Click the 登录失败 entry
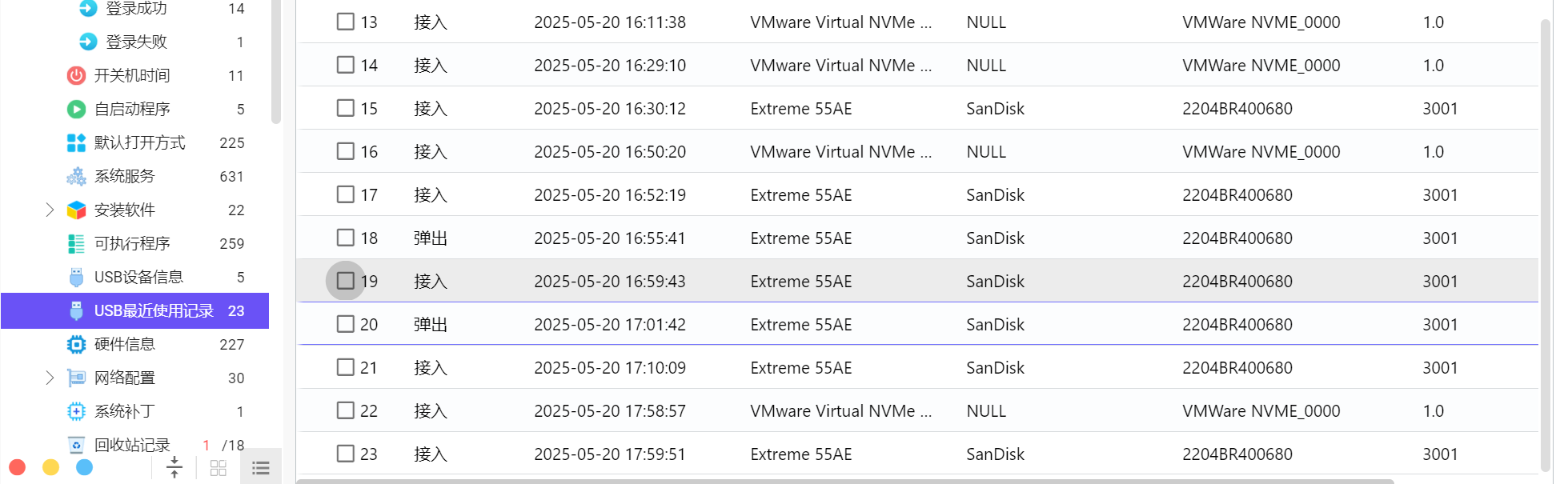Screen dimensions: 1568x484 136,42
